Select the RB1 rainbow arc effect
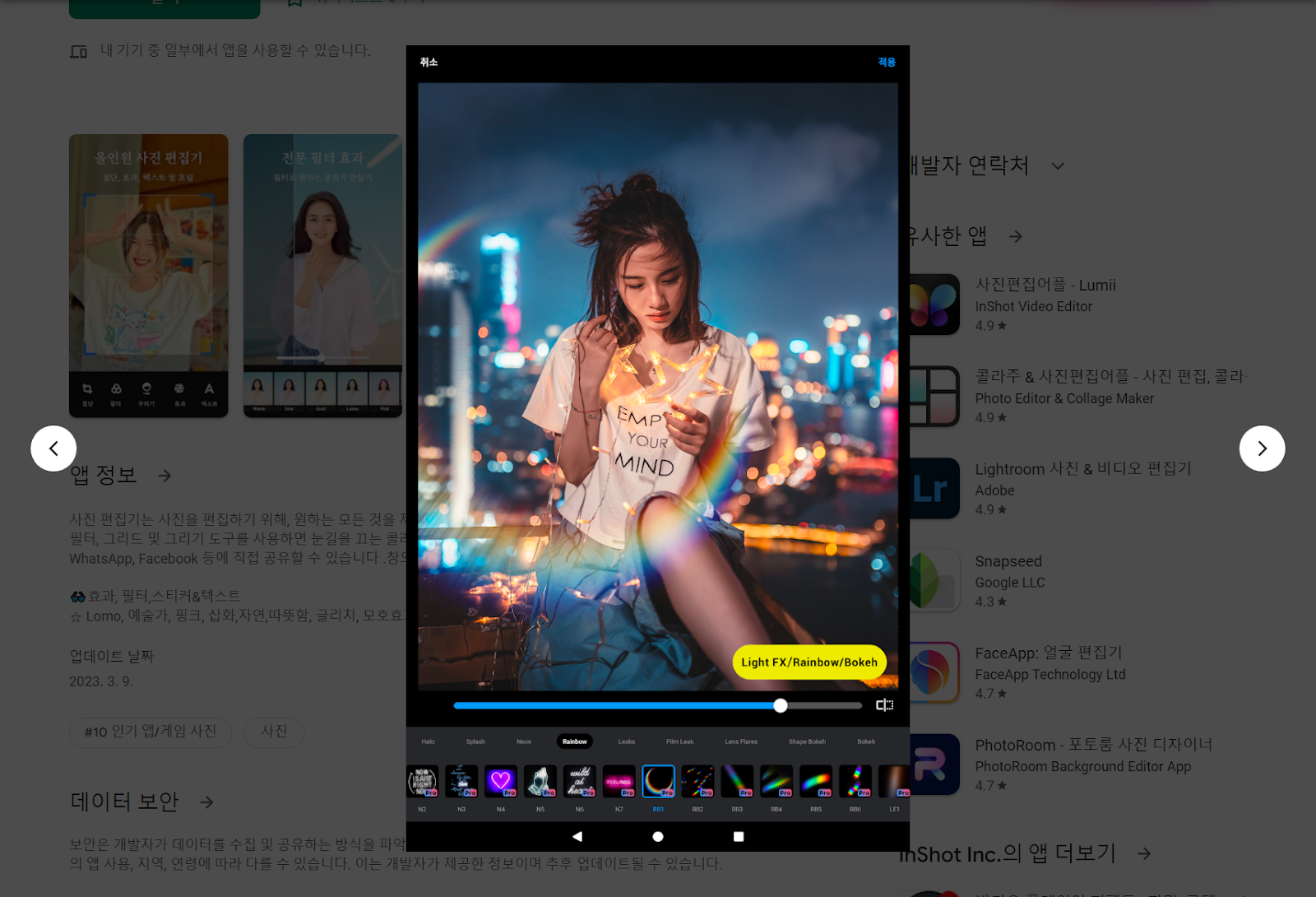The width and height of the screenshot is (1316, 897). click(659, 781)
